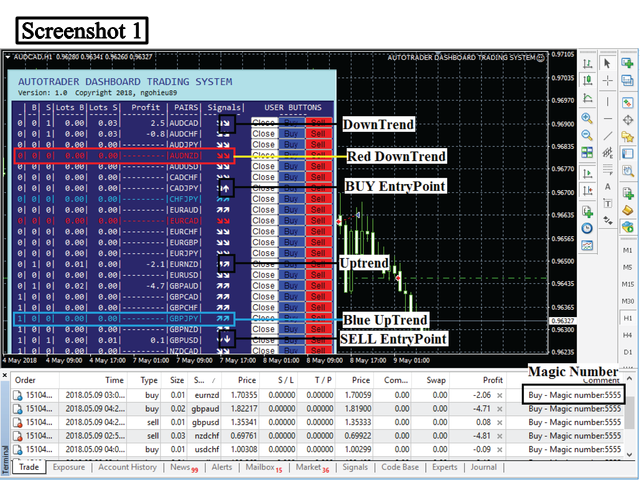This screenshot has height=480, width=640.
Task: Draw a vertical line
Action: tap(607, 101)
